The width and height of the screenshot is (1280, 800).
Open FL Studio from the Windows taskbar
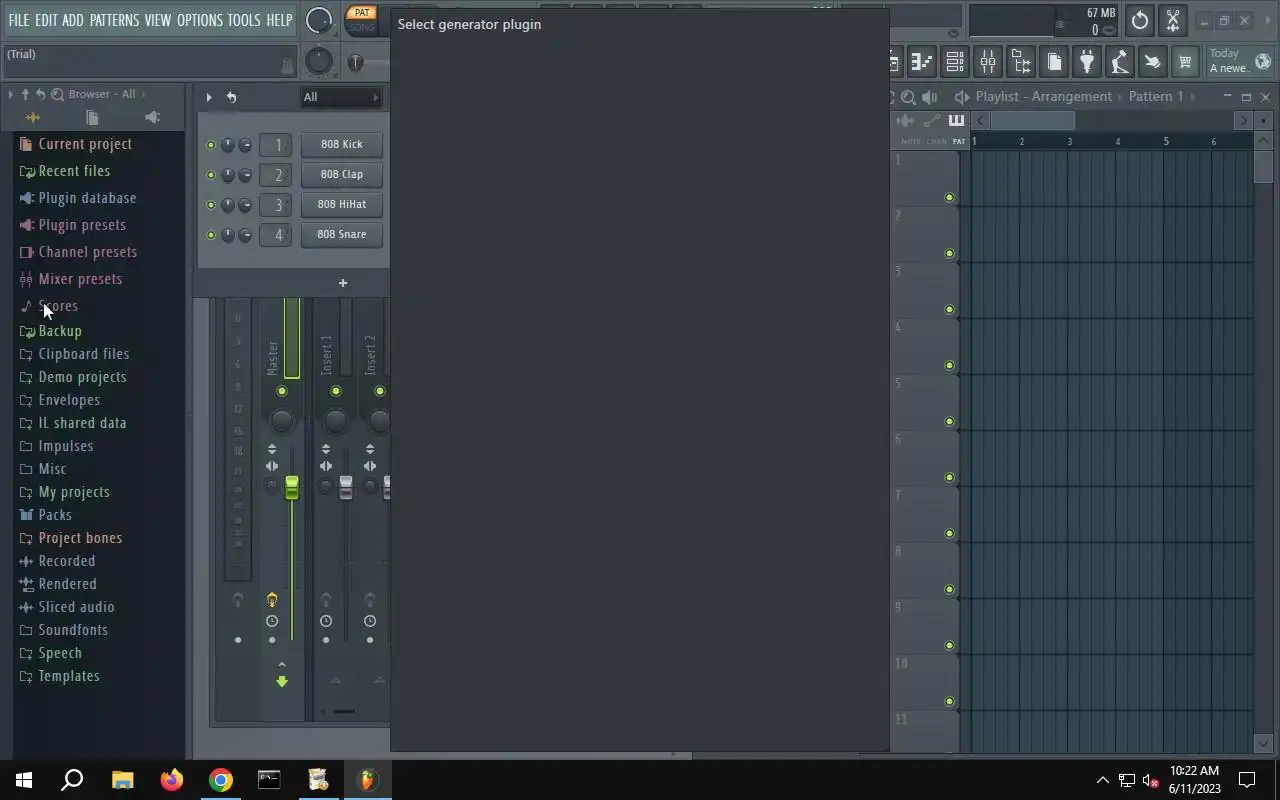[x=367, y=779]
